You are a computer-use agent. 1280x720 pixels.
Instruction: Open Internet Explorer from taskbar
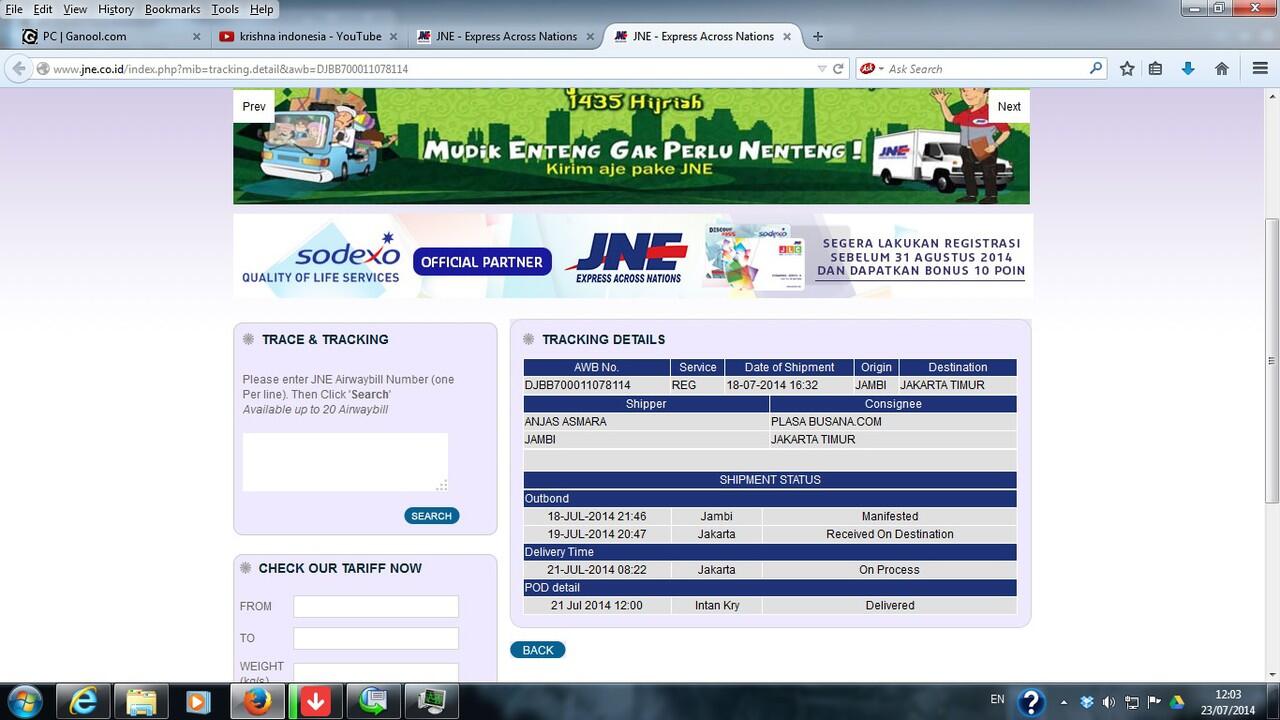click(x=83, y=701)
